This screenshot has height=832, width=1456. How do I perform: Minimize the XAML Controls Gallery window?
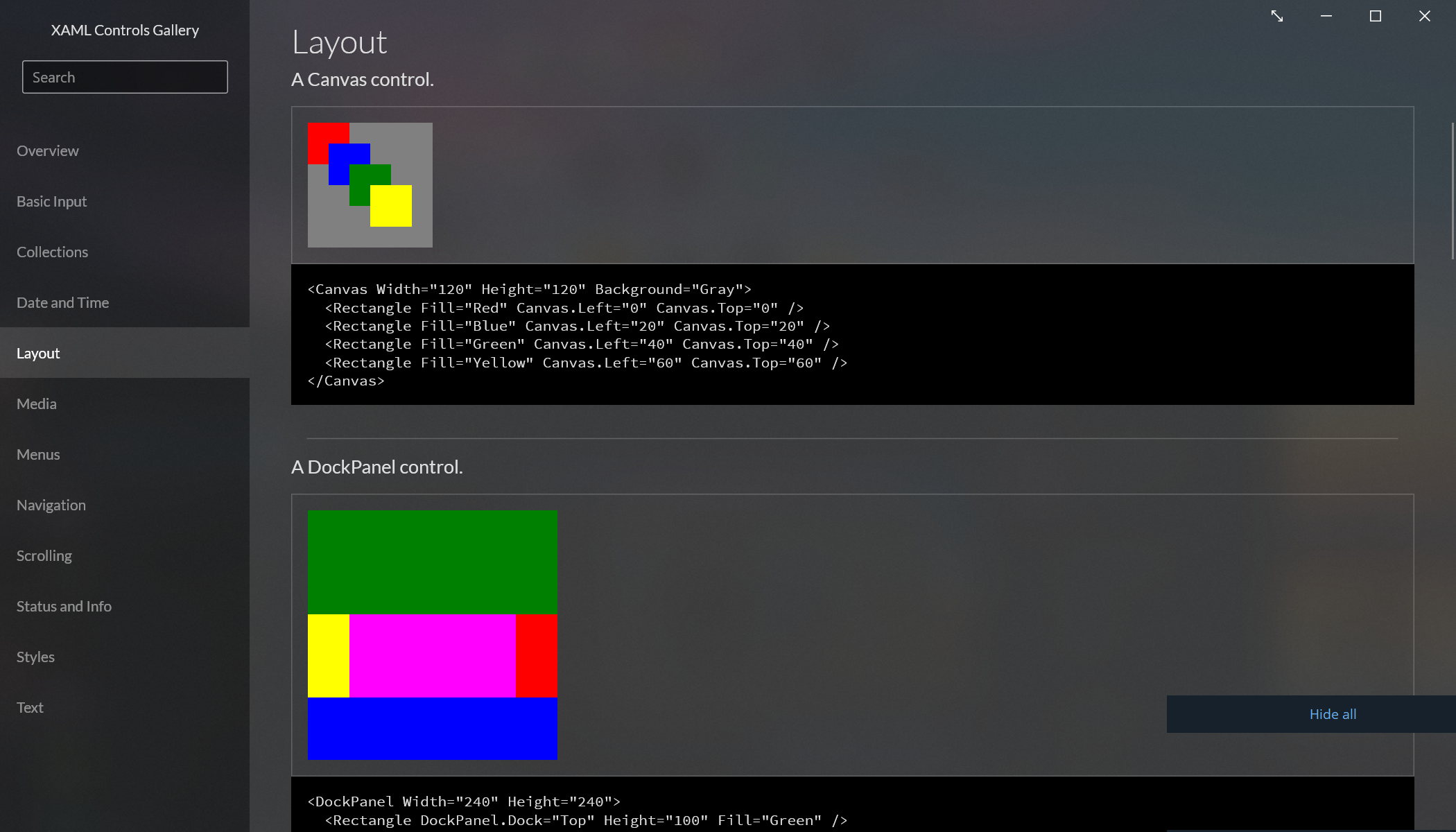[x=1326, y=16]
